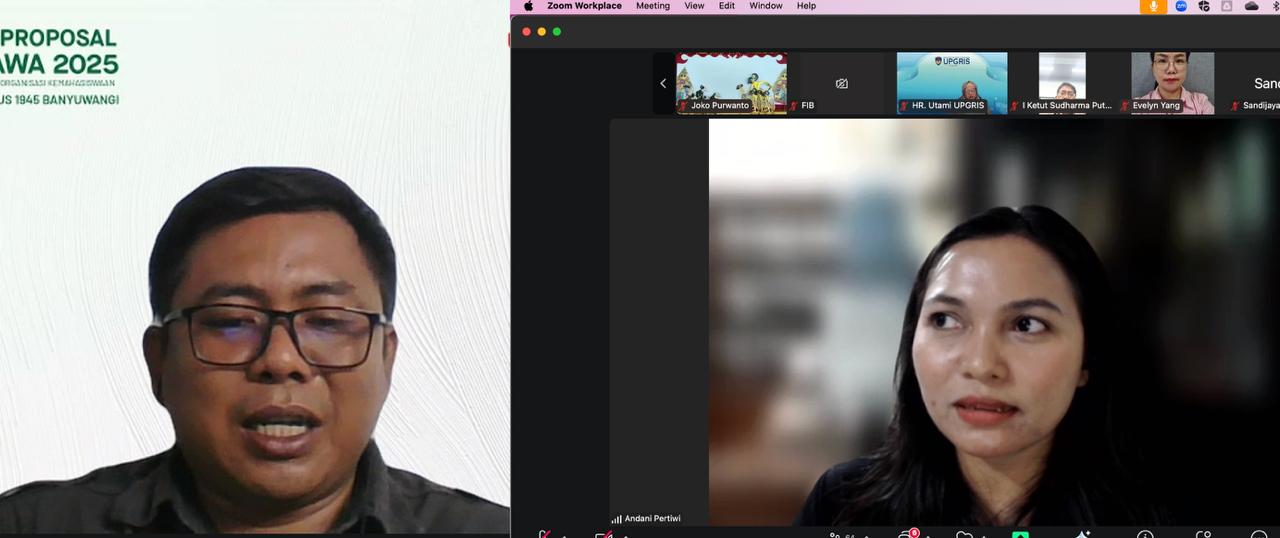This screenshot has height=538, width=1280.
Task: Open the Window menu
Action: 766,6
